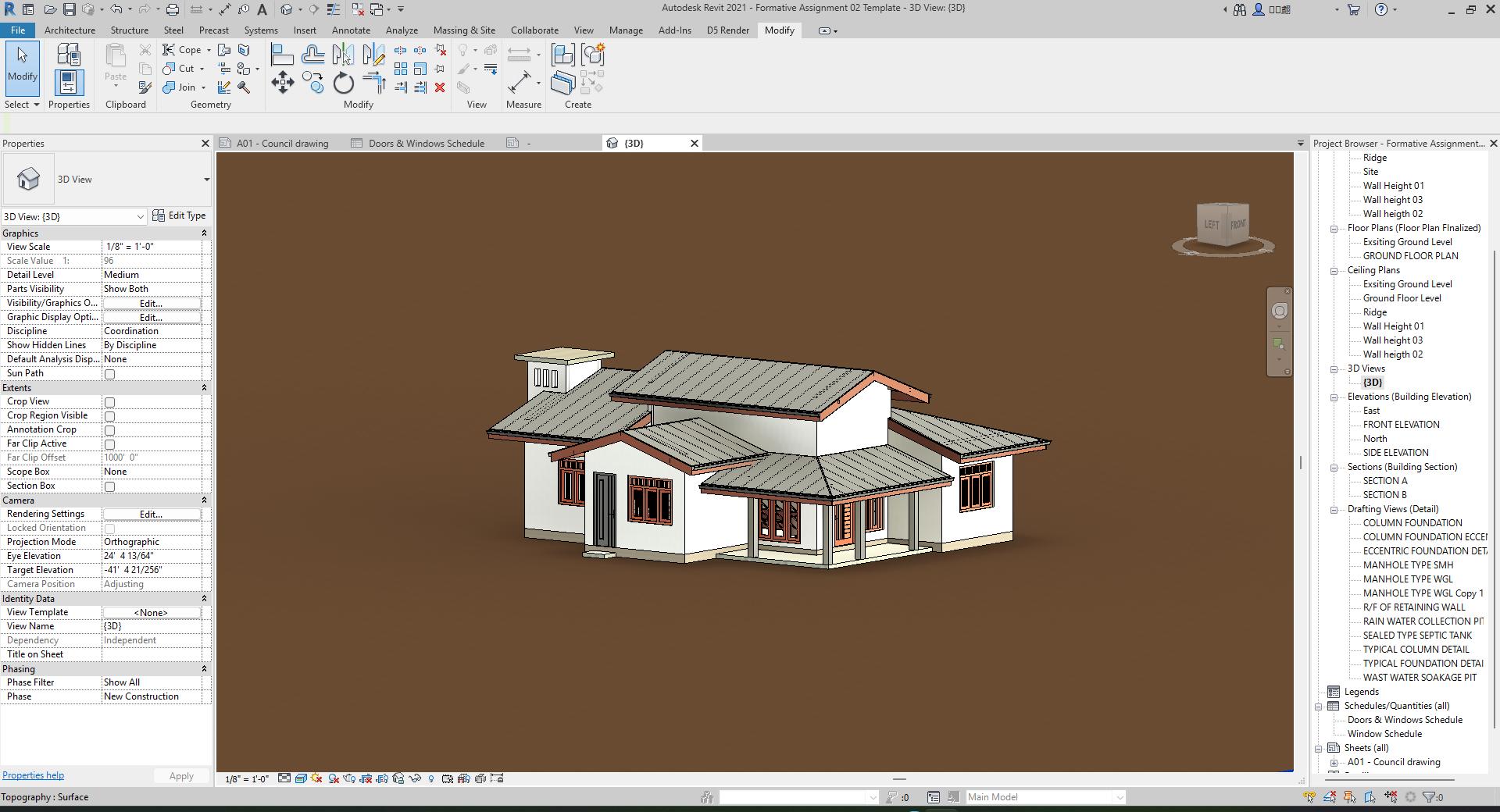The width and height of the screenshot is (1500, 812).
Task: Open the 3D View type selector dropdown
Action: [206, 180]
